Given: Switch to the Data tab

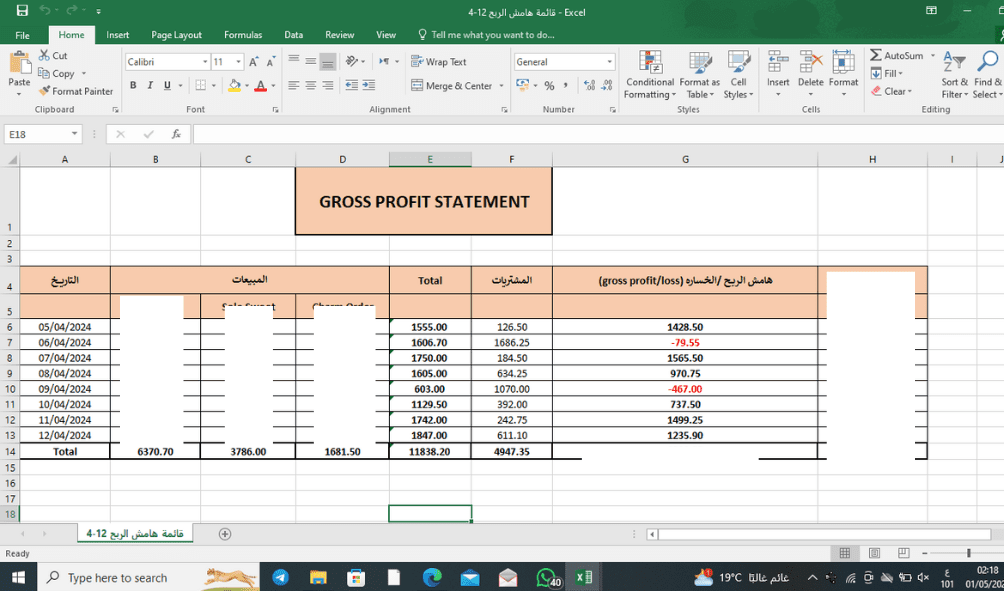Looking at the screenshot, I should click(x=294, y=35).
